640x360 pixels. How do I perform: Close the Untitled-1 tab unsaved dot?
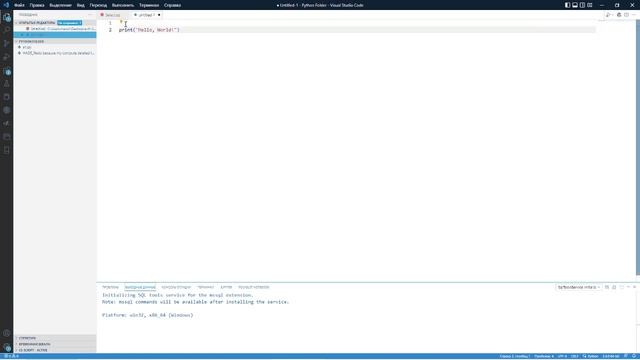[159, 15]
